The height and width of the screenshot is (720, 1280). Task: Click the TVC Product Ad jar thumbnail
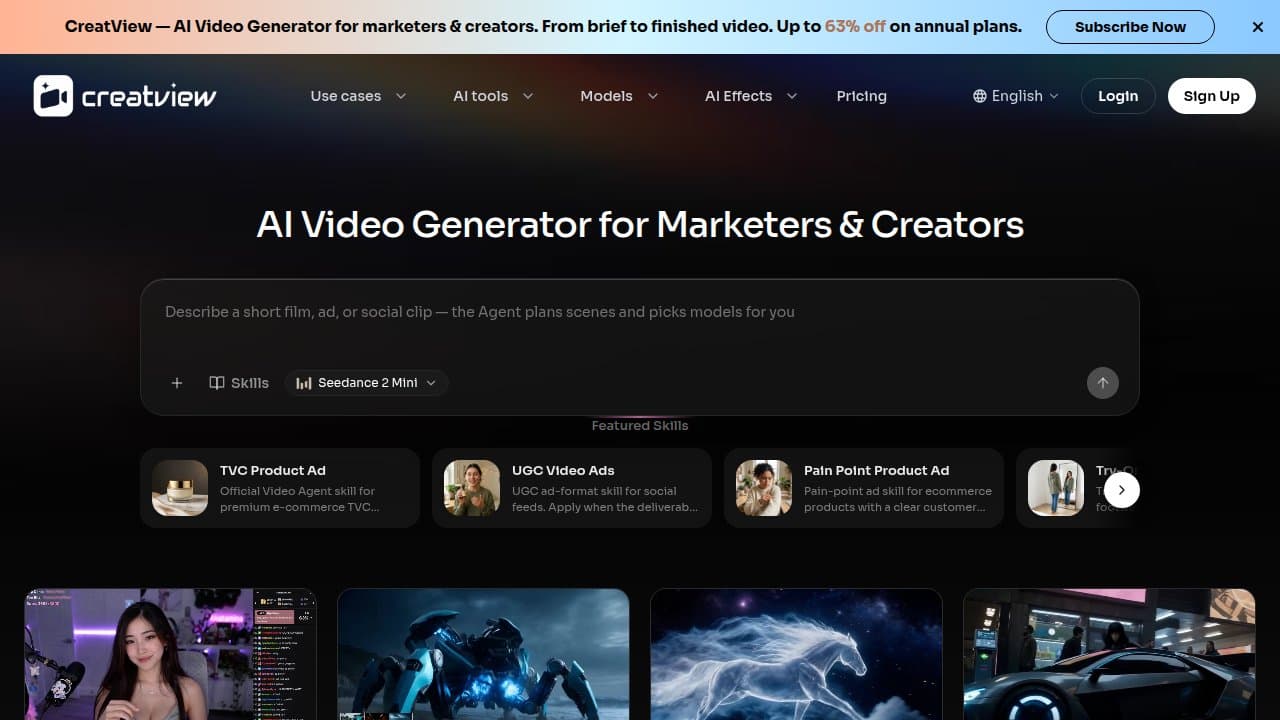tap(180, 488)
